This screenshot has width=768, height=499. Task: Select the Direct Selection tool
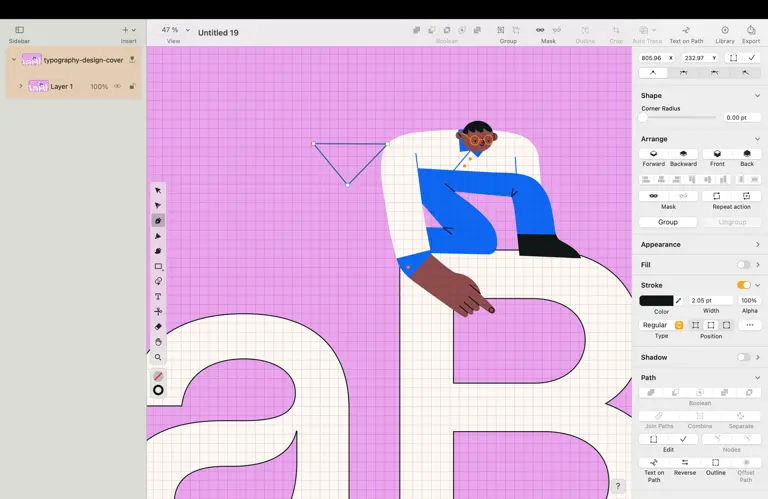click(x=158, y=205)
